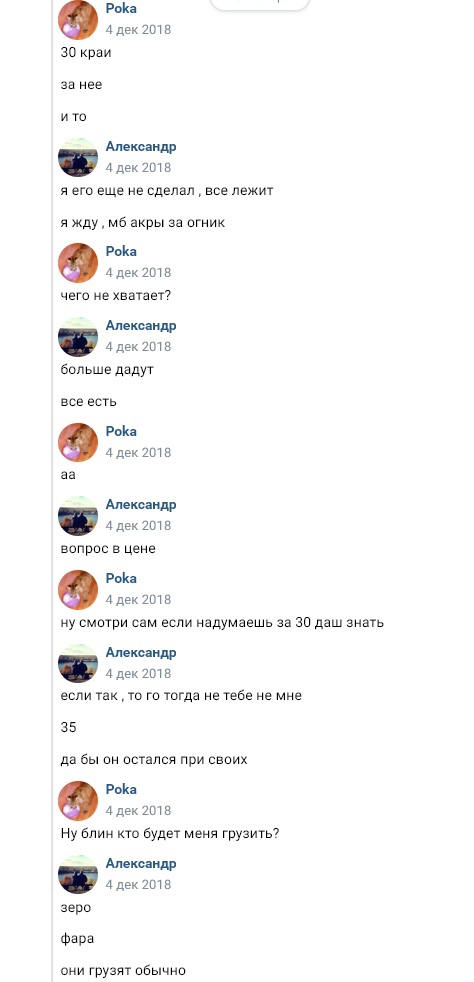Open Александр's avatar above the "зеро" message

click(x=78, y=875)
